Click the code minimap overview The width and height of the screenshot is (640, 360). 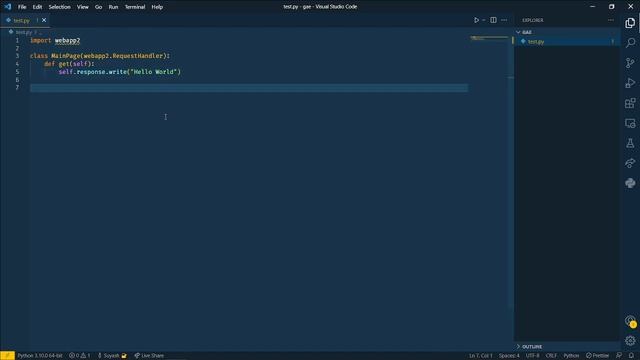pyautogui.click(x=489, y=38)
